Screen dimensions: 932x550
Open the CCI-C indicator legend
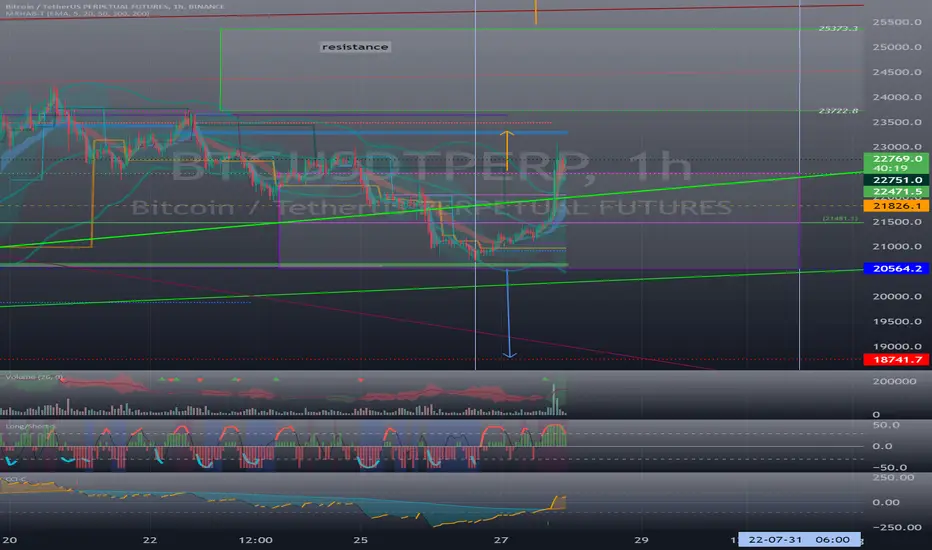point(15,479)
